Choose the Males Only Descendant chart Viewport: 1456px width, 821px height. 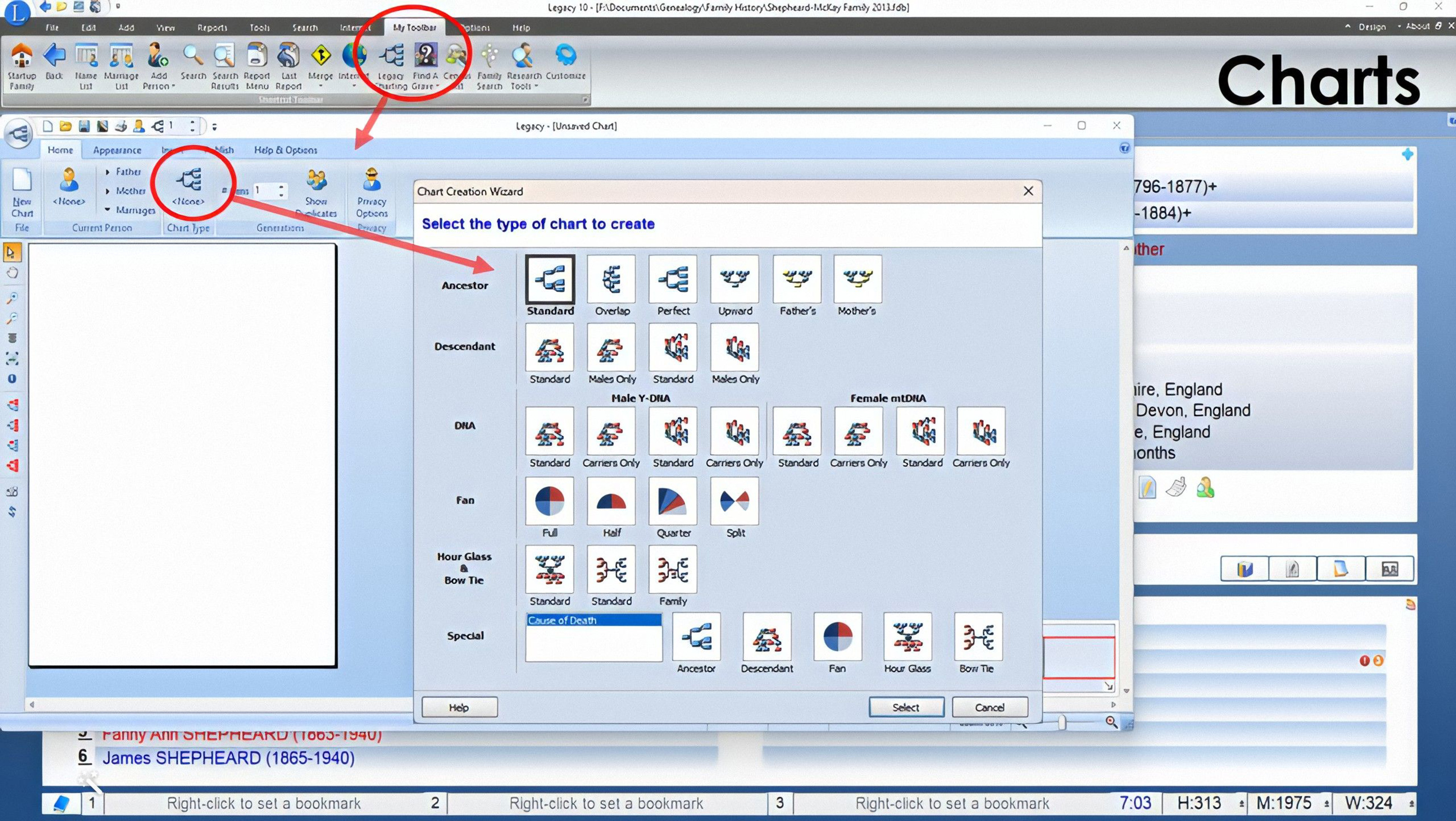pyautogui.click(x=611, y=349)
